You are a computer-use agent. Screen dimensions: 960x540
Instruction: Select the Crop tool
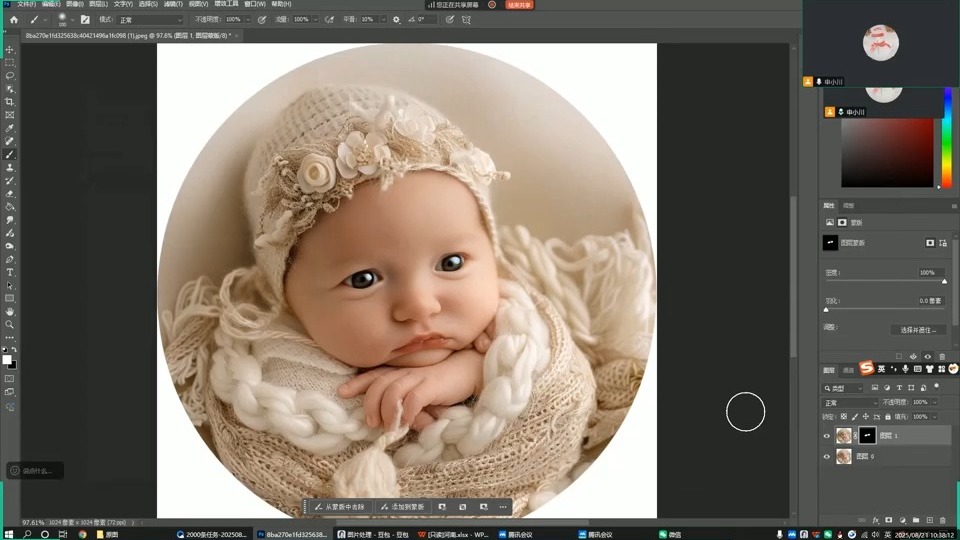[x=9, y=102]
